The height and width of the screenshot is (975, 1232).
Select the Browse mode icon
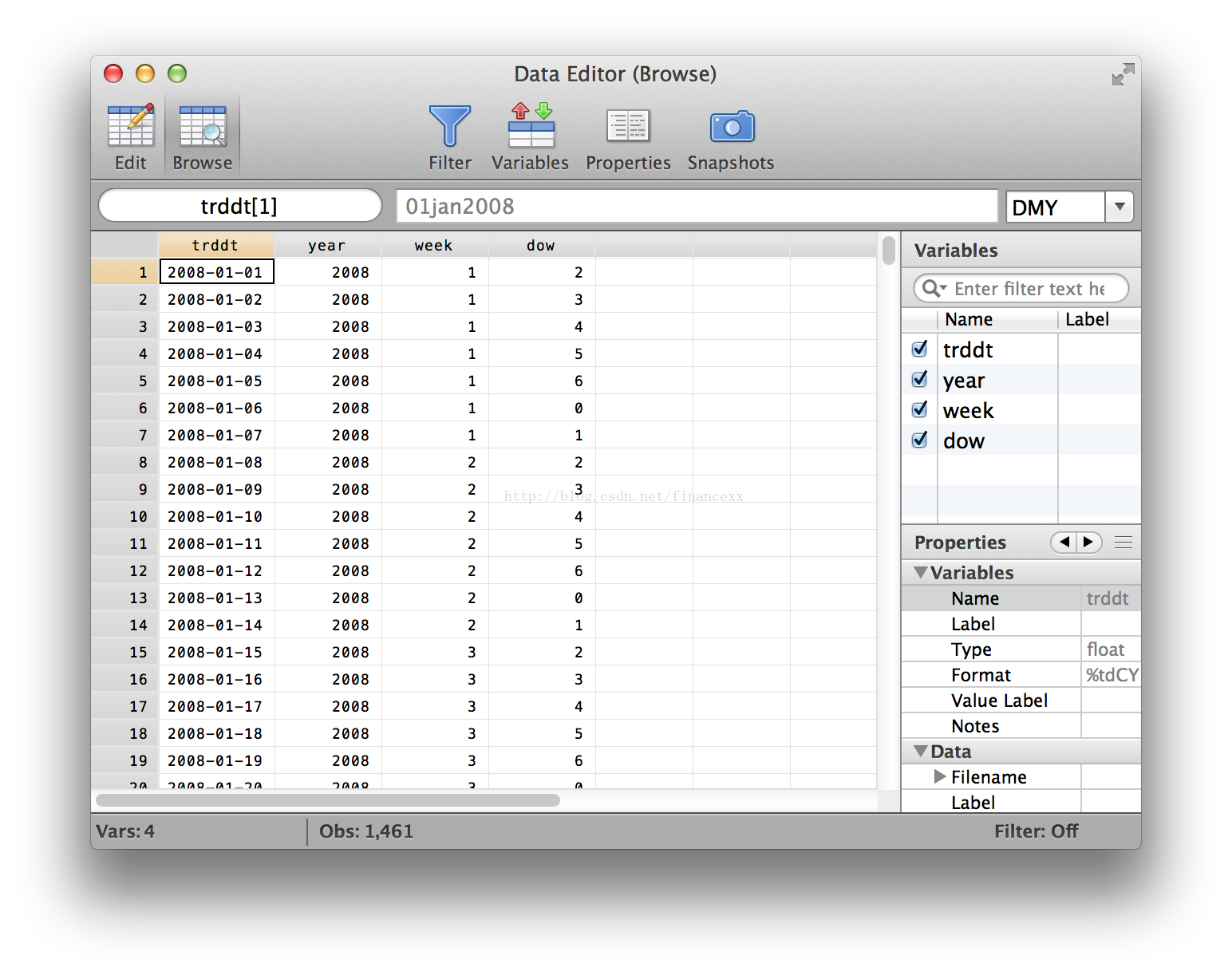[x=203, y=127]
